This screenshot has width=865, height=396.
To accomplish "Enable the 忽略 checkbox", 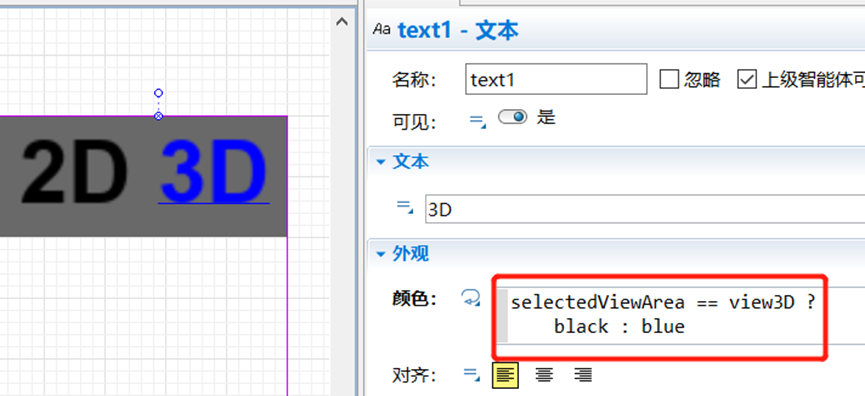I will click(669, 80).
